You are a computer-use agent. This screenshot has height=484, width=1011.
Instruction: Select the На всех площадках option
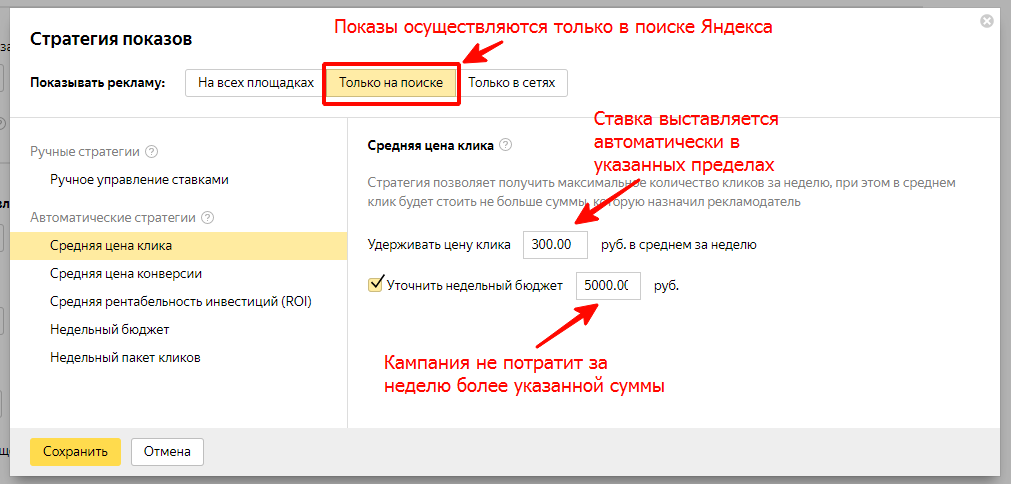click(255, 83)
